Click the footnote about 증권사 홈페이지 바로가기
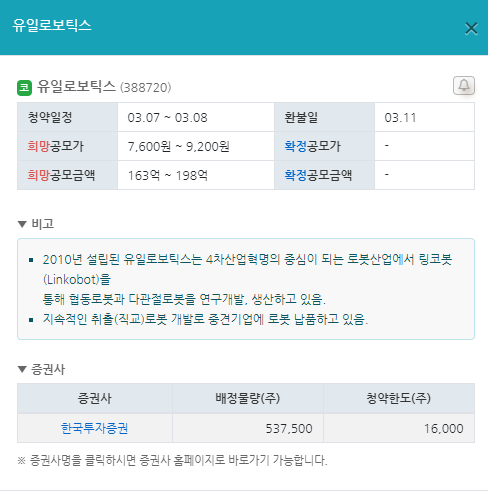488x494 pixels. pyautogui.click(x=172, y=461)
